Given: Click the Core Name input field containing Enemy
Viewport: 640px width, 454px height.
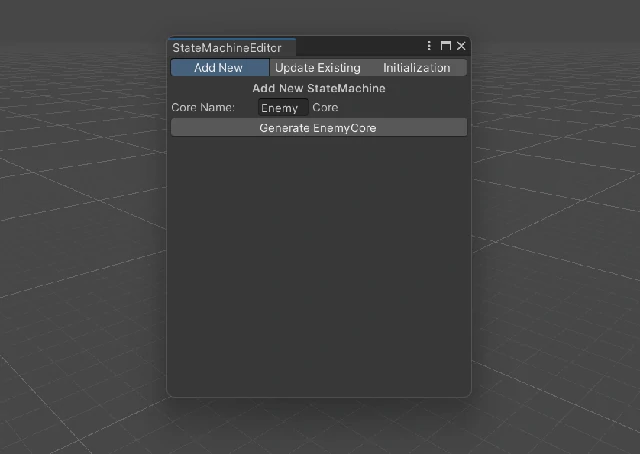Looking at the screenshot, I should click(283, 108).
